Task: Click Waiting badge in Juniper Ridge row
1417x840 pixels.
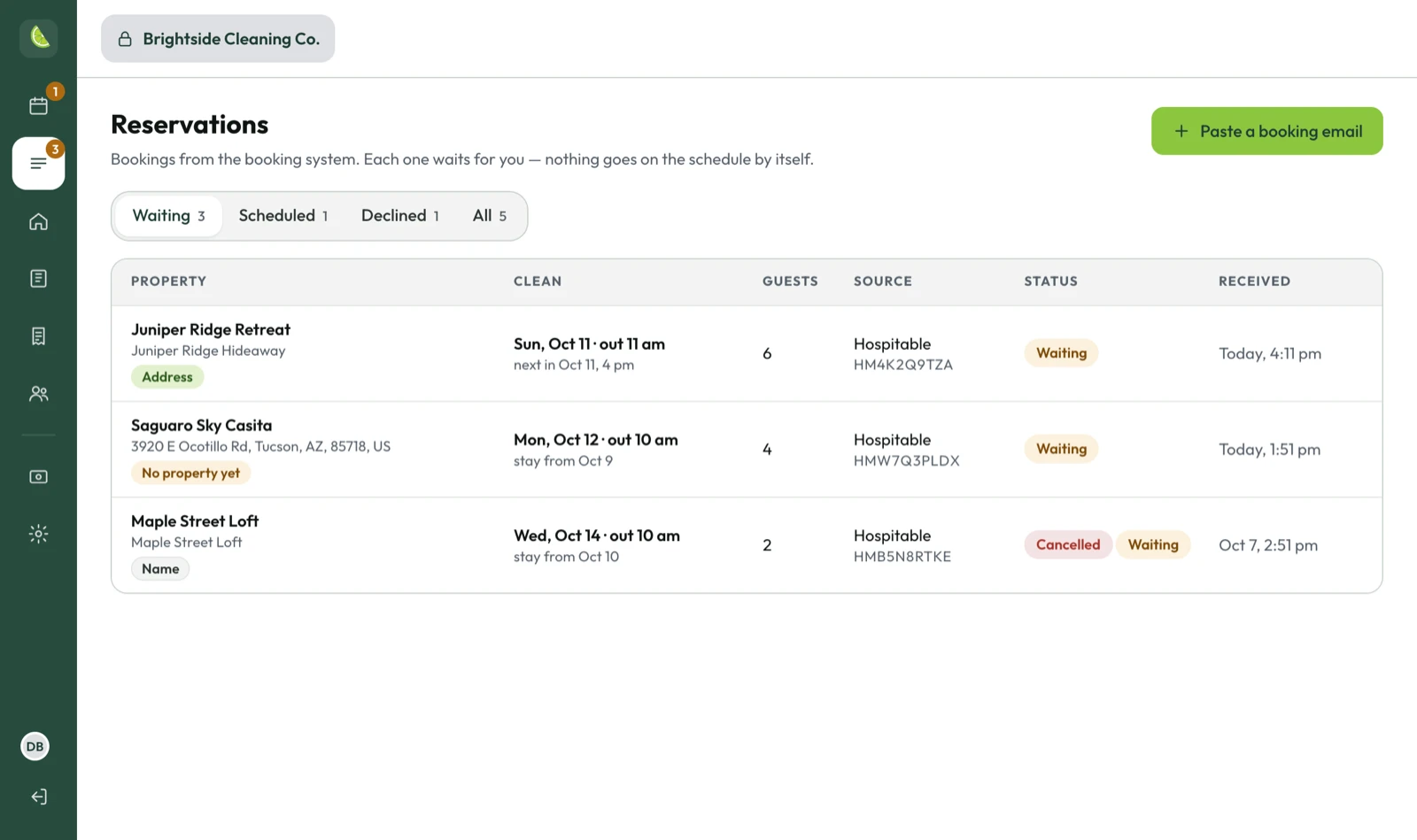Action: tap(1061, 353)
